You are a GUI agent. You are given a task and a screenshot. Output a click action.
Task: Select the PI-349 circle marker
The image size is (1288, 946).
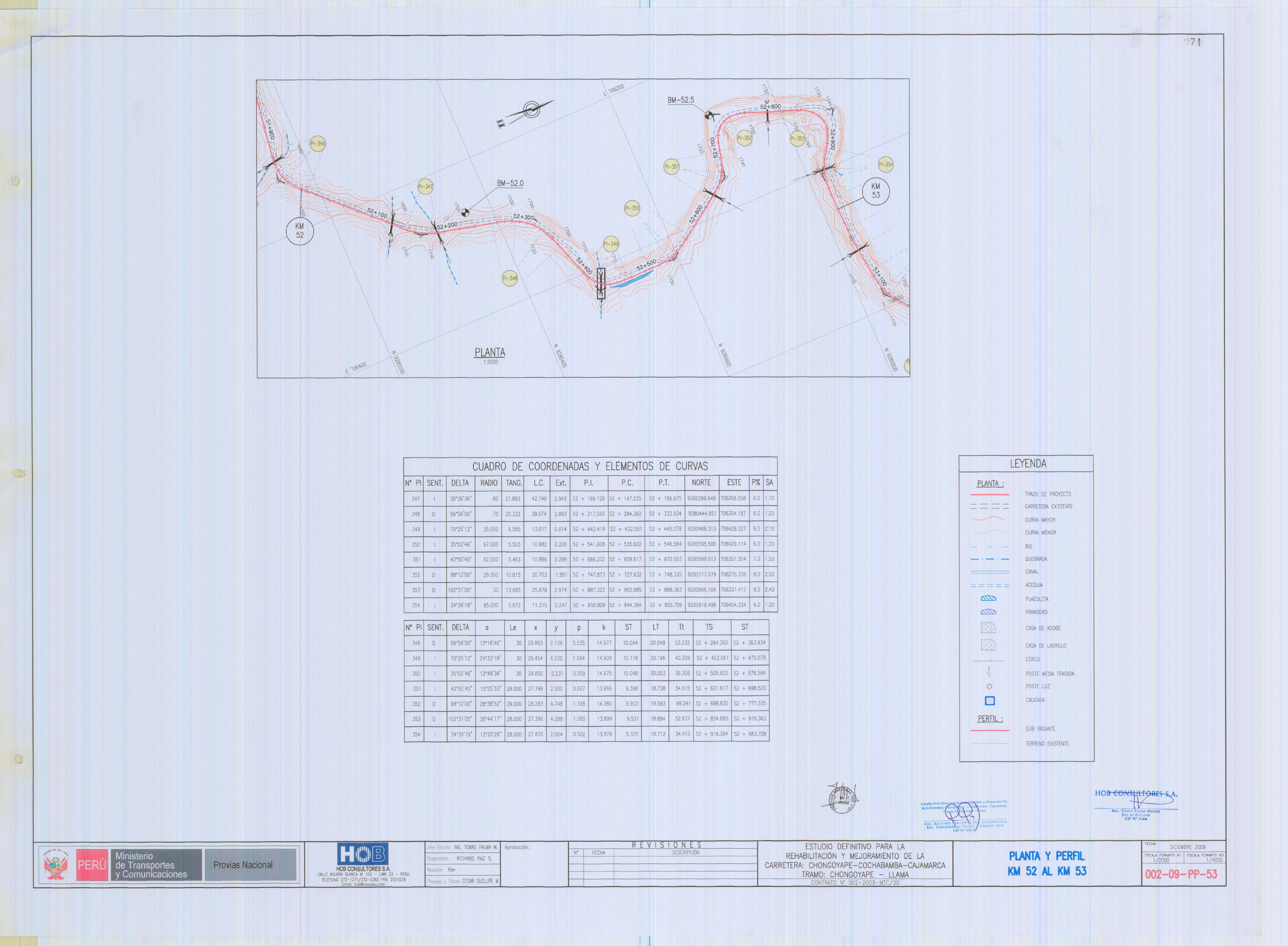(x=611, y=244)
